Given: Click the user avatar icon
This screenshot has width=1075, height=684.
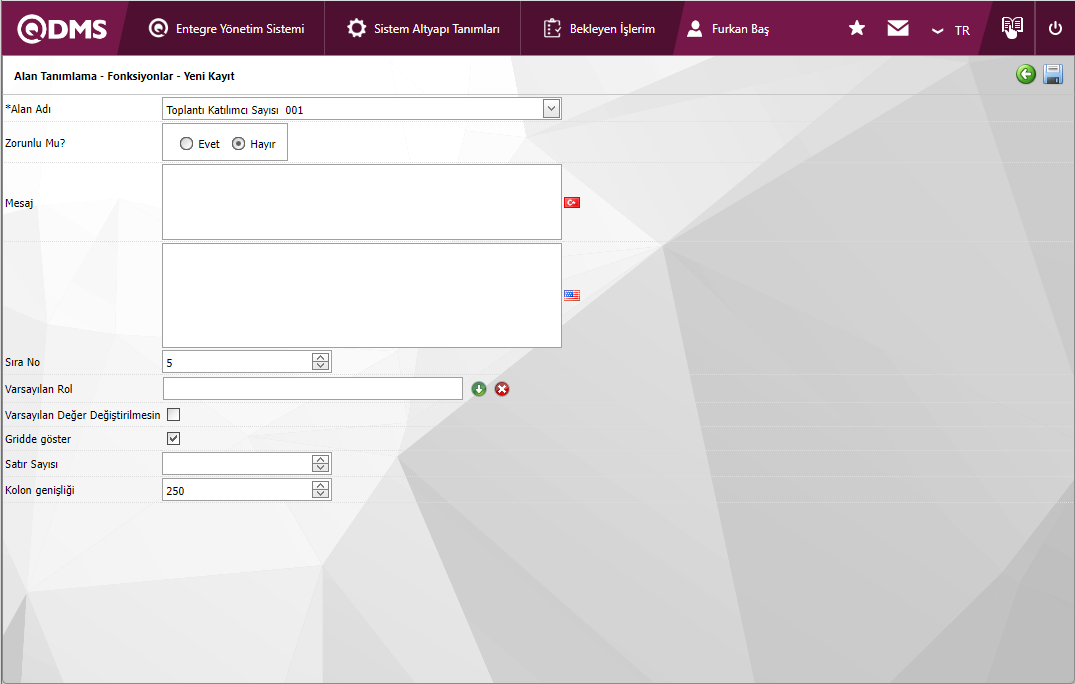Looking at the screenshot, I should pyautogui.click(x=694, y=28).
